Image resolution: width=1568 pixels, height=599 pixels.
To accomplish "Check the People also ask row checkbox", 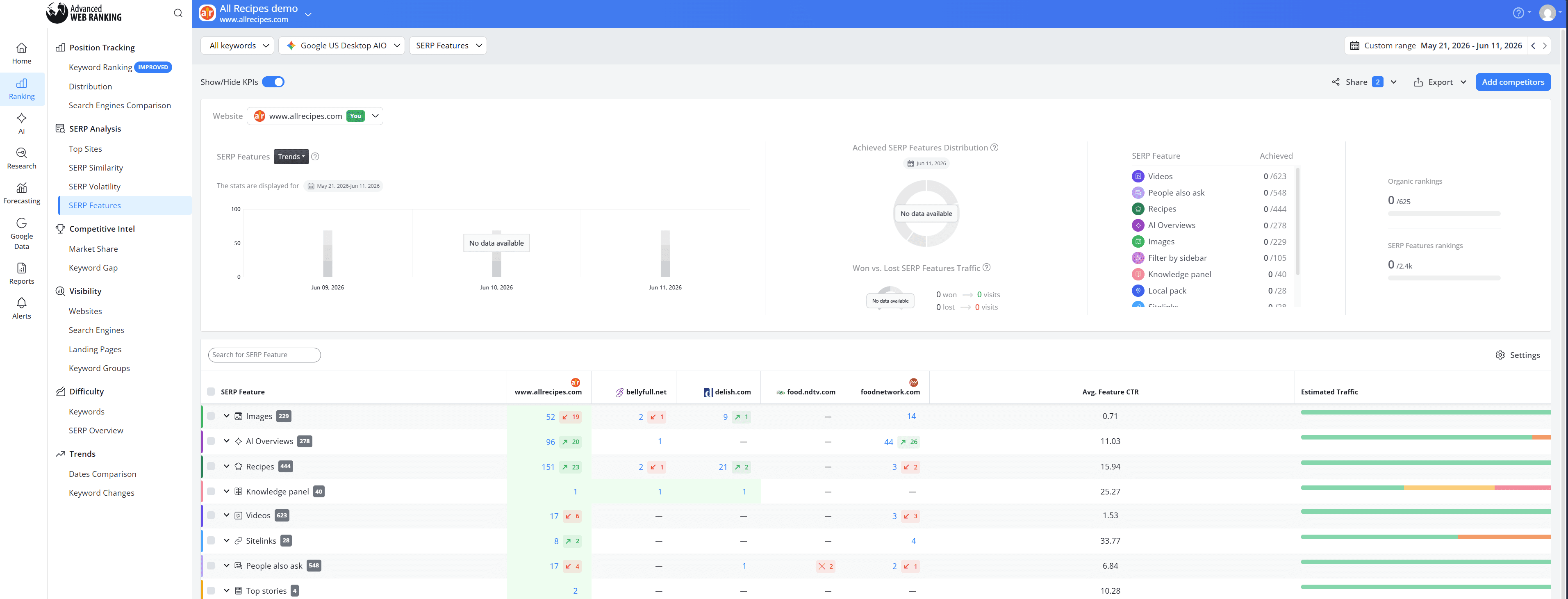I will (211, 565).
